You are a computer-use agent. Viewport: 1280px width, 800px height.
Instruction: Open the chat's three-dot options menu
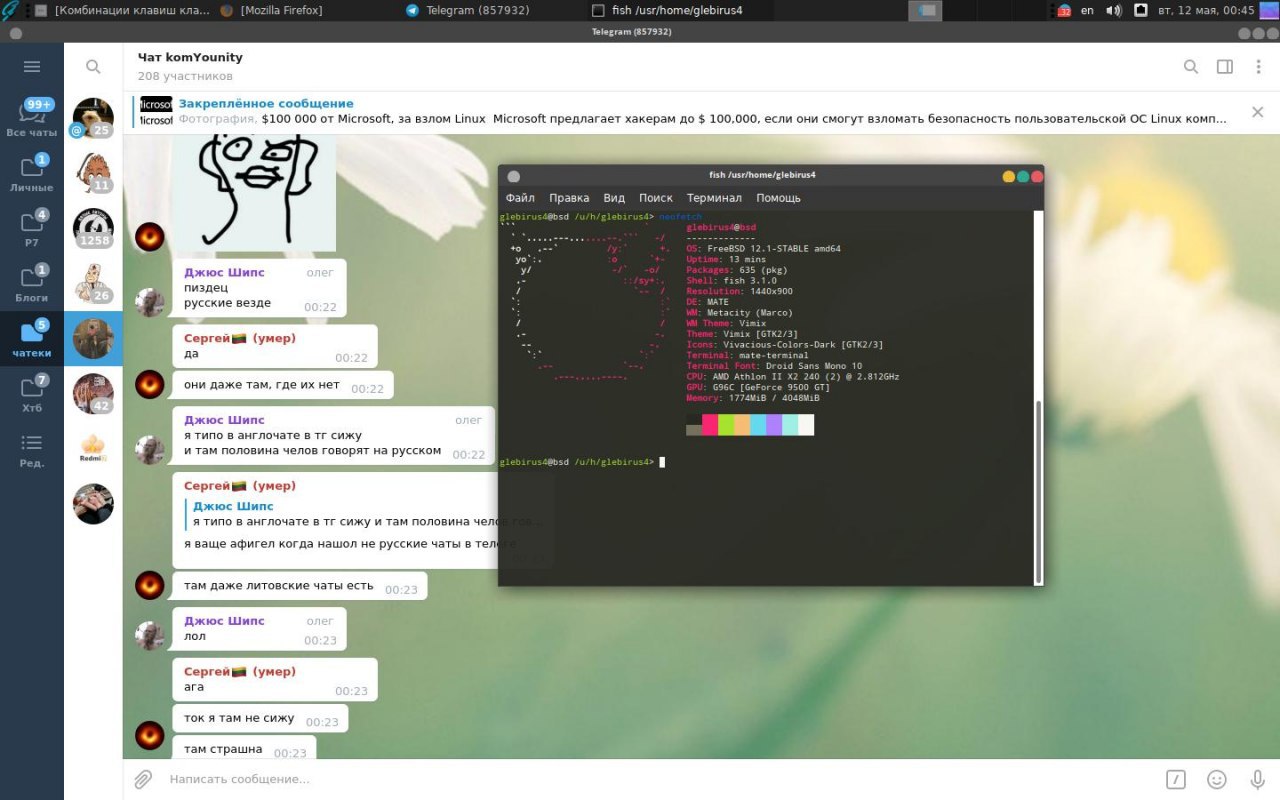tap(1258, 67)
